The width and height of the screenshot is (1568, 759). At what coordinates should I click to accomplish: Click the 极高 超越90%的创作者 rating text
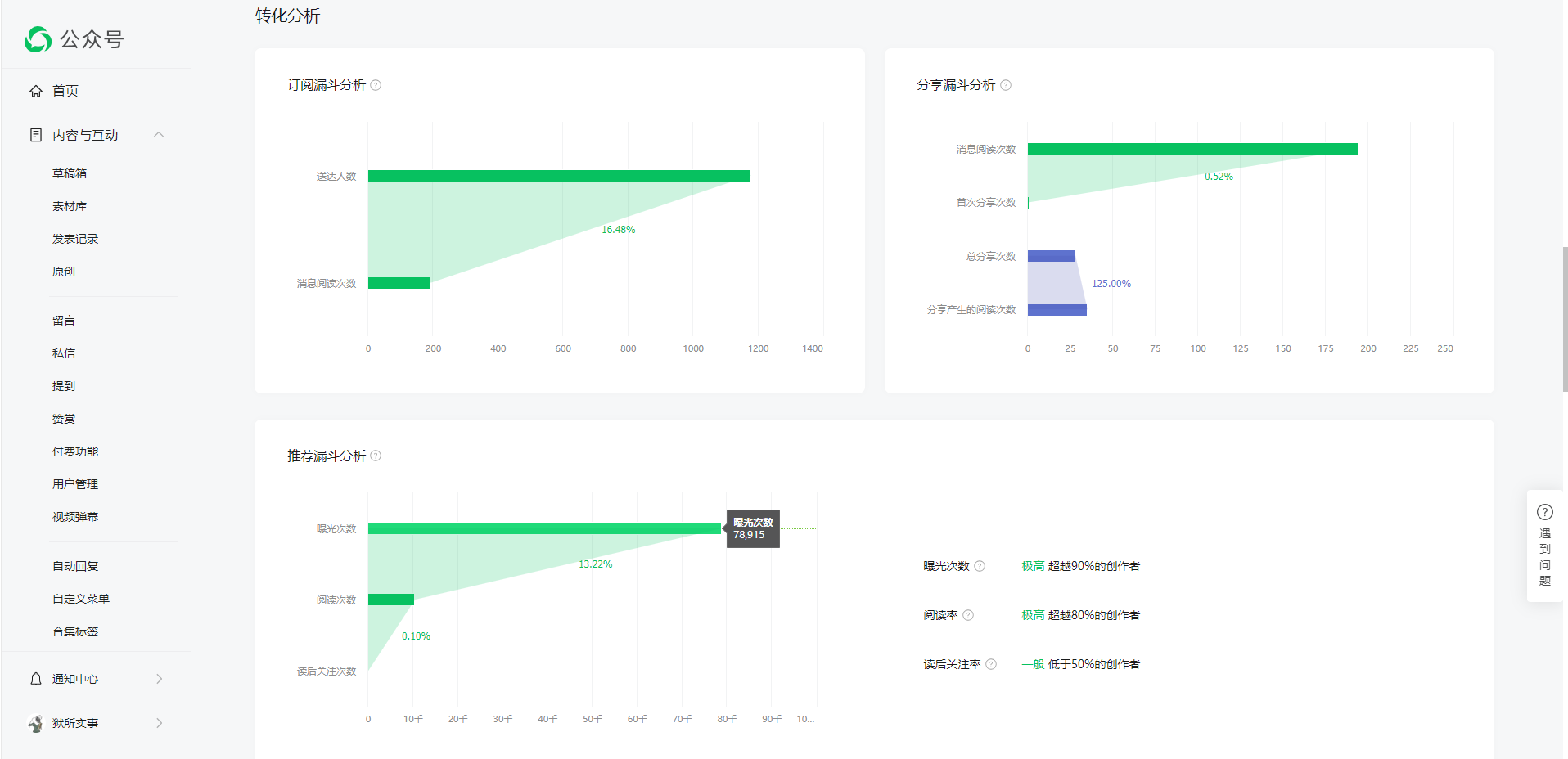(x=1080, y=566)
